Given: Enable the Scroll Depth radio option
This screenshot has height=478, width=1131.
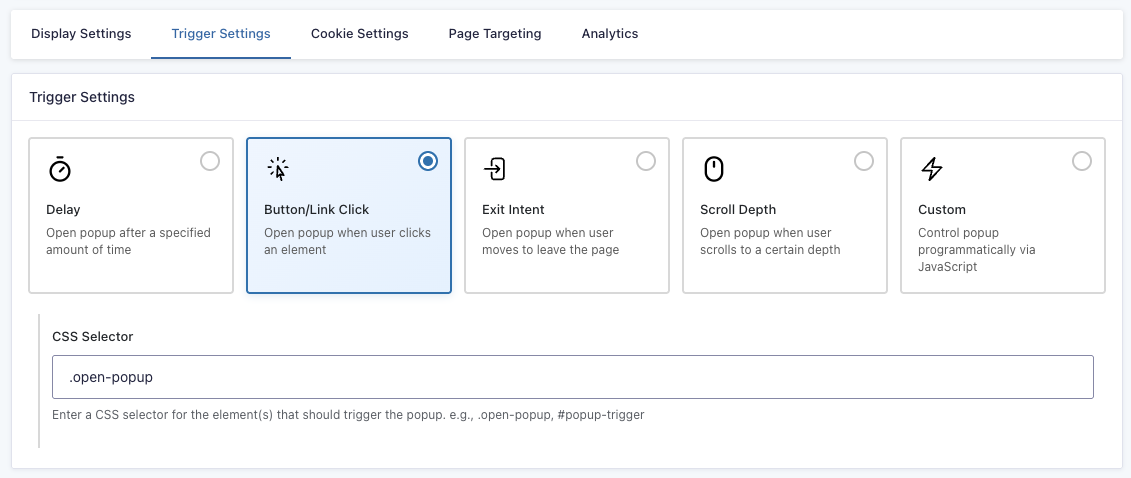Looking at the screenshot, I should [864, 161].
